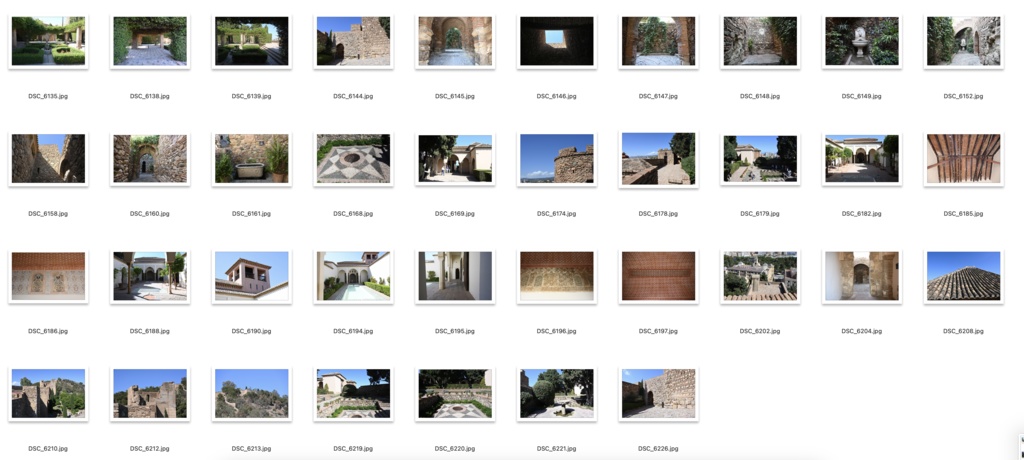Select the DSC_6212.jpg thumbnail
The image size is (1024, 460).
150,394
